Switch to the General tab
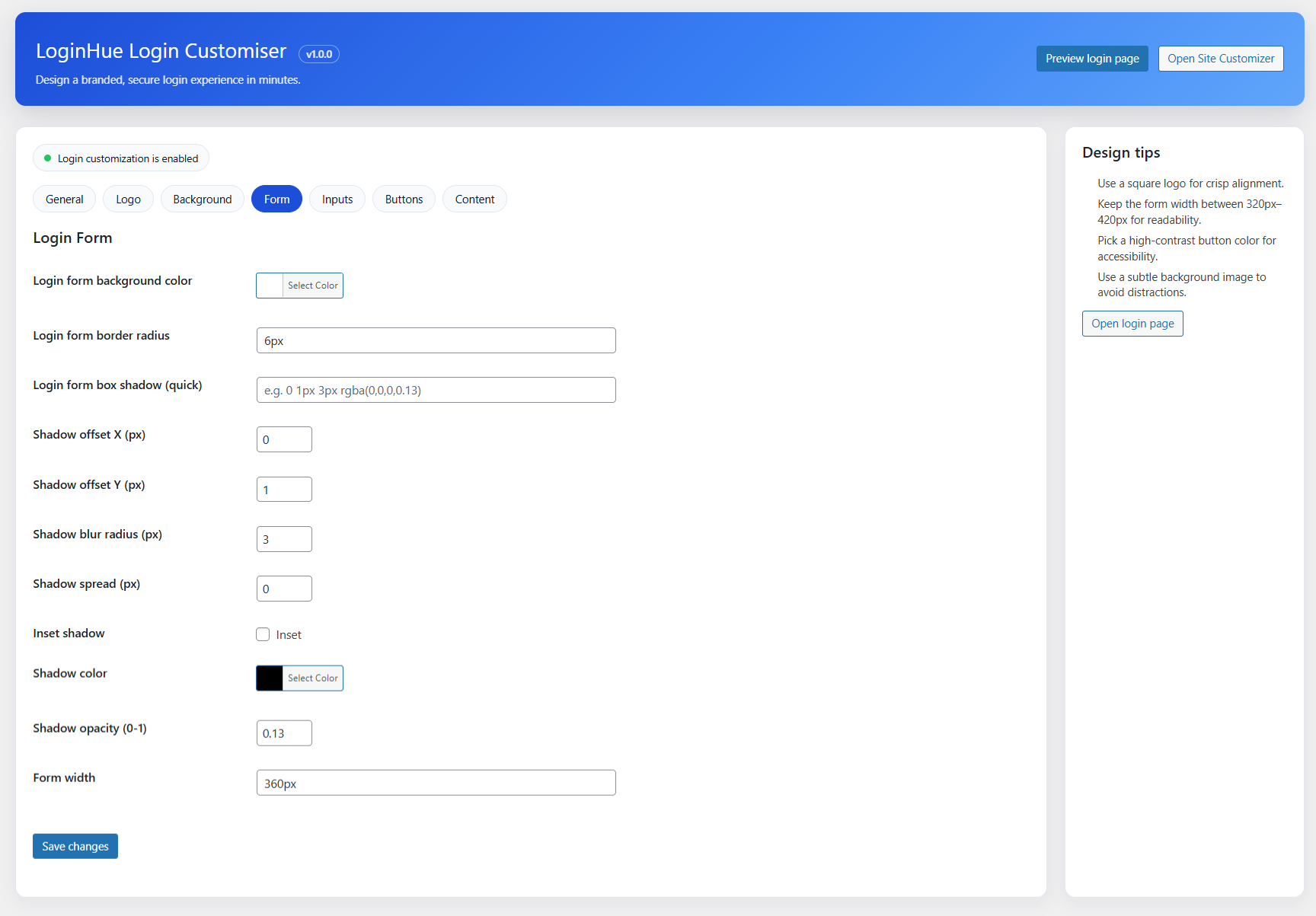Screen dimensions: 1316x916 pos(64,199)
